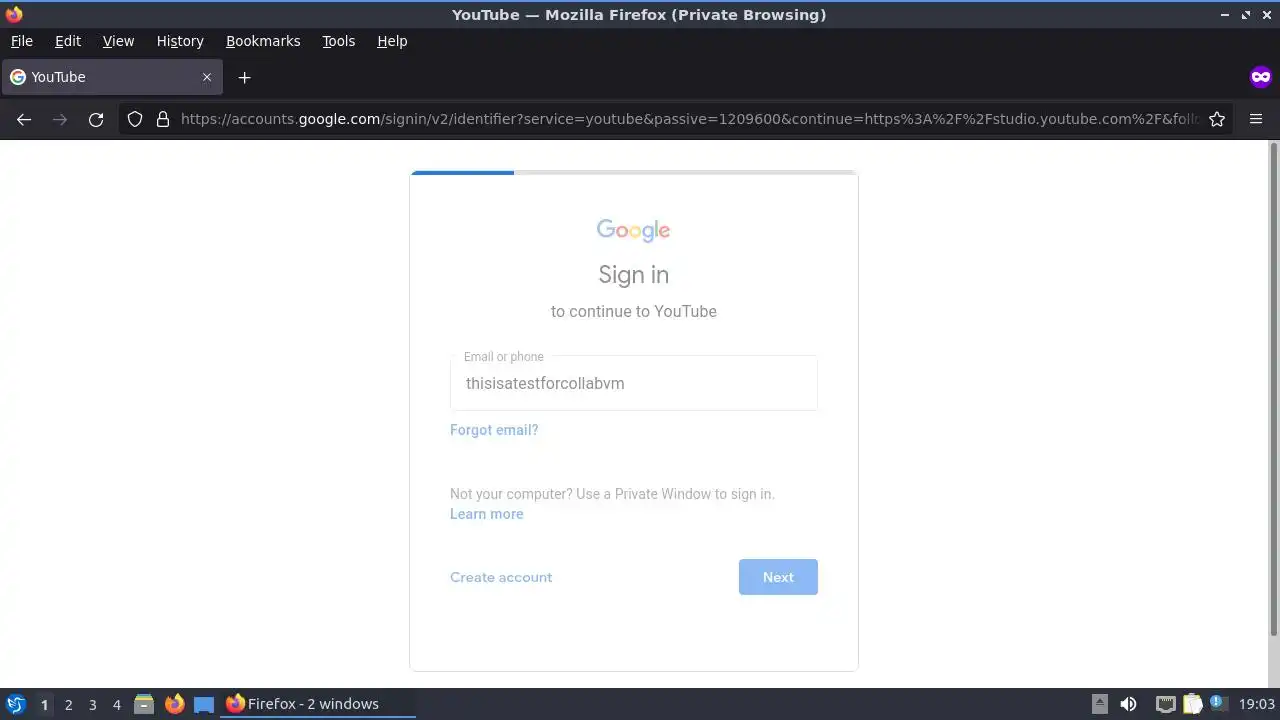Click Firefox - 2 windows taskbar button
The width and height of the screenshot is (1280, 720).
[x=318, y=704]
